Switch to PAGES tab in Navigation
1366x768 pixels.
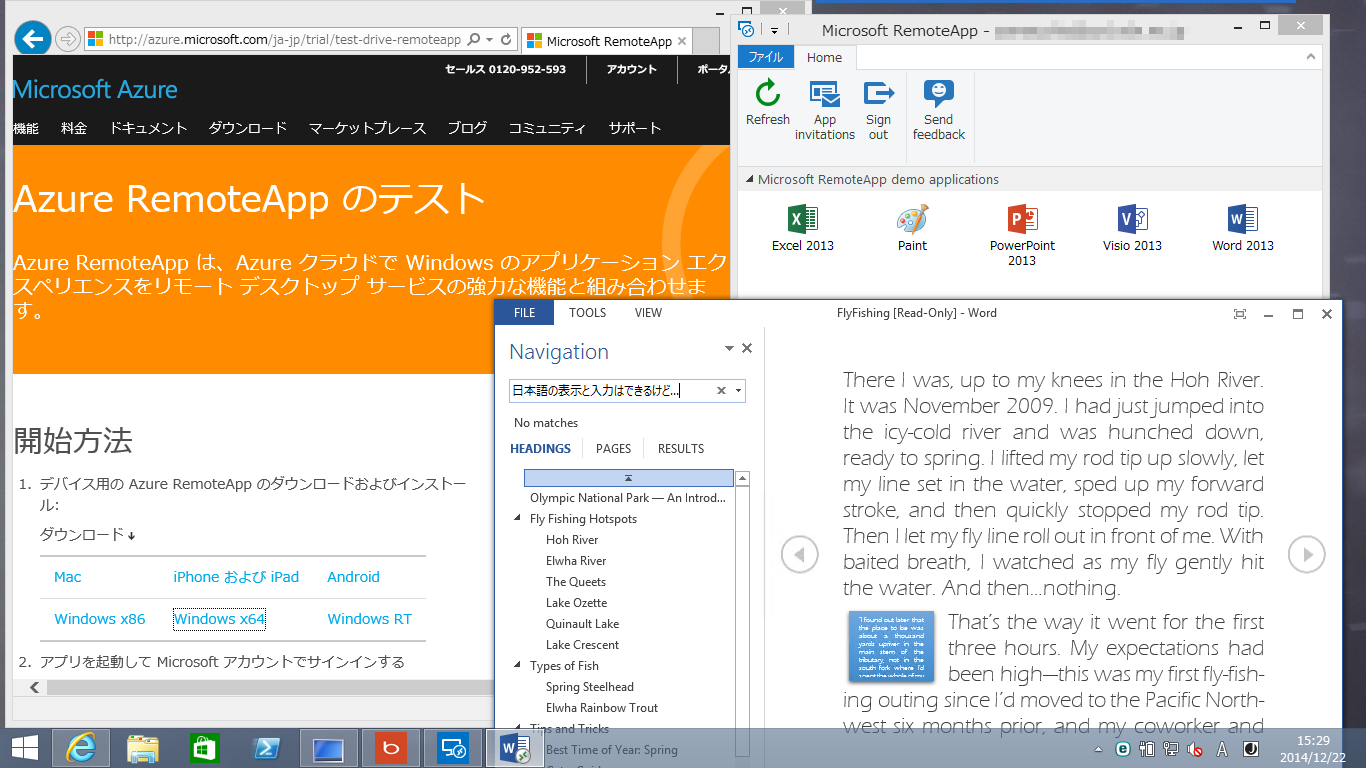(x=613, y=449)
